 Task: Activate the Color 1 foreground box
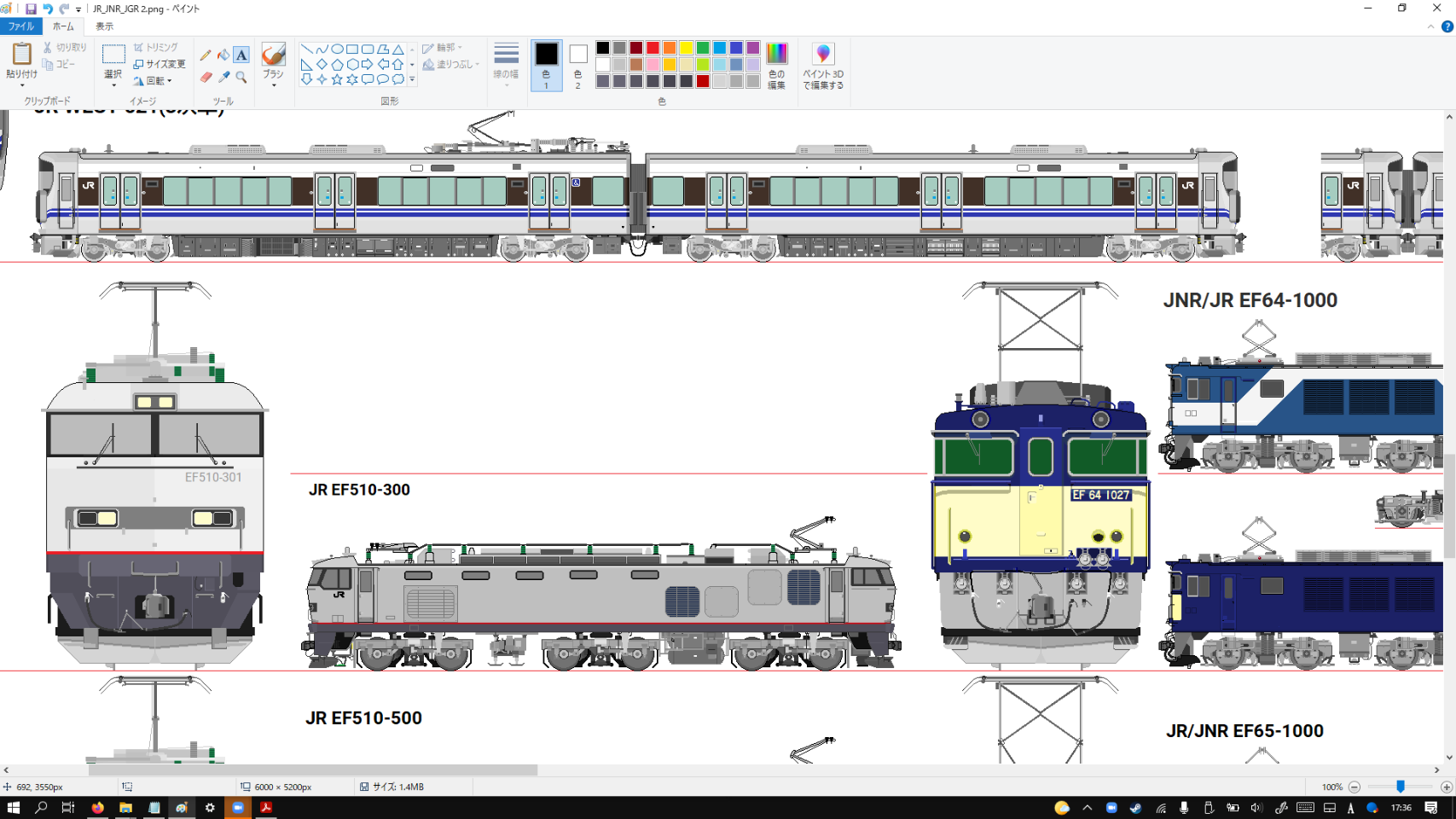(546, 65)
